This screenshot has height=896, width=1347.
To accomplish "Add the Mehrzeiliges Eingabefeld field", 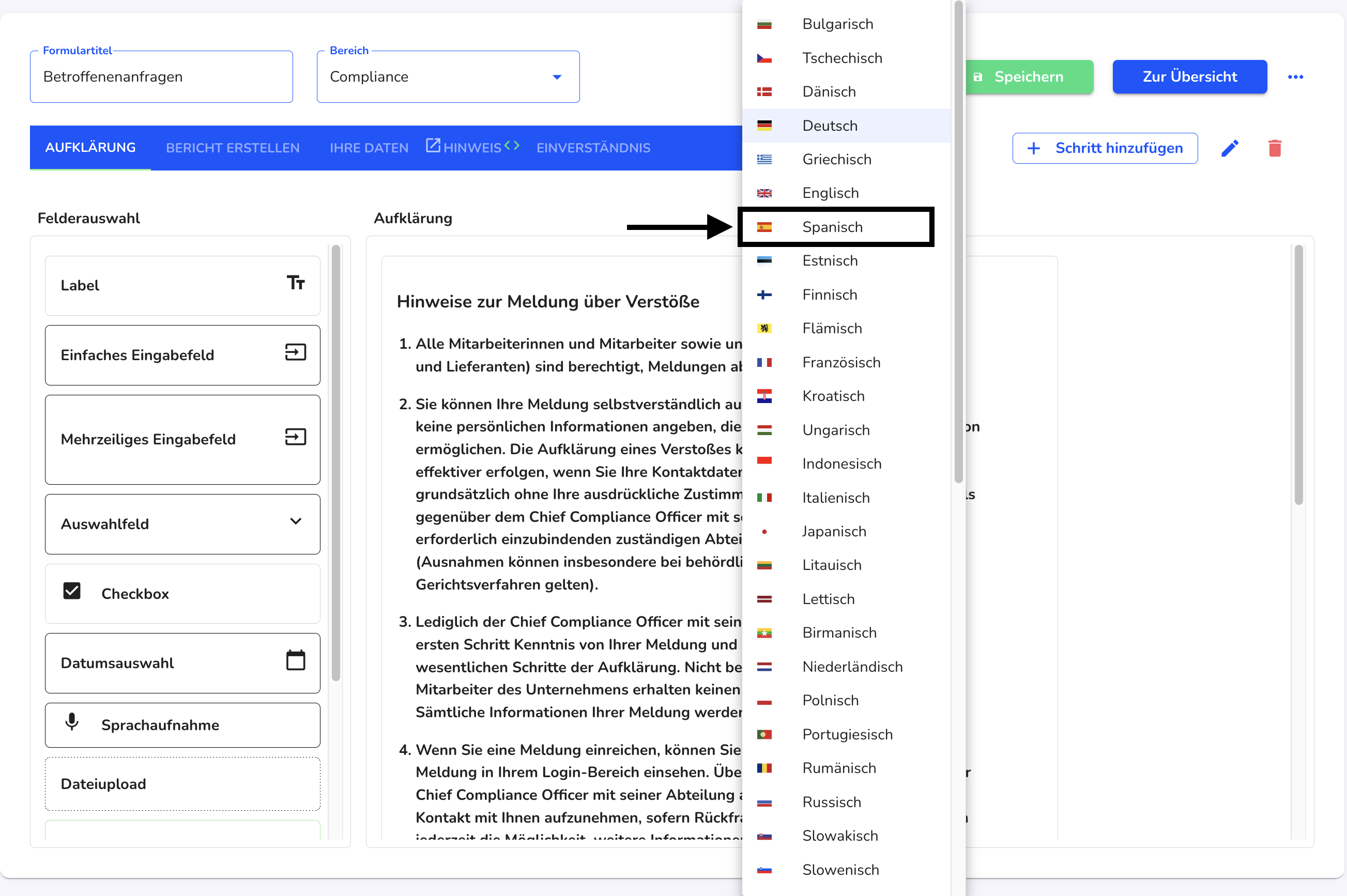I will (x=182, y=439).
